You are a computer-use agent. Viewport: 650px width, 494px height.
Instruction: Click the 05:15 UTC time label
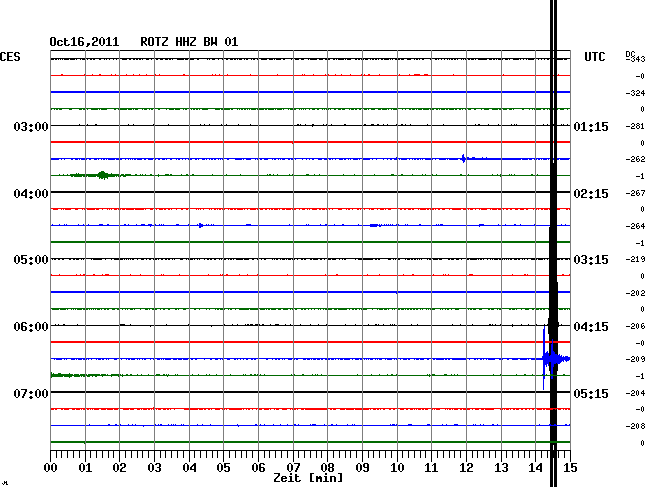click(x=591, y=393)
